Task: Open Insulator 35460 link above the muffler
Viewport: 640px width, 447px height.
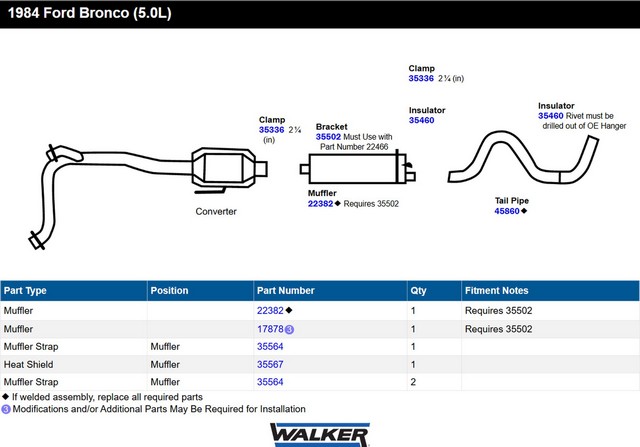Action: pyautogui.click(x=422, y=120)
